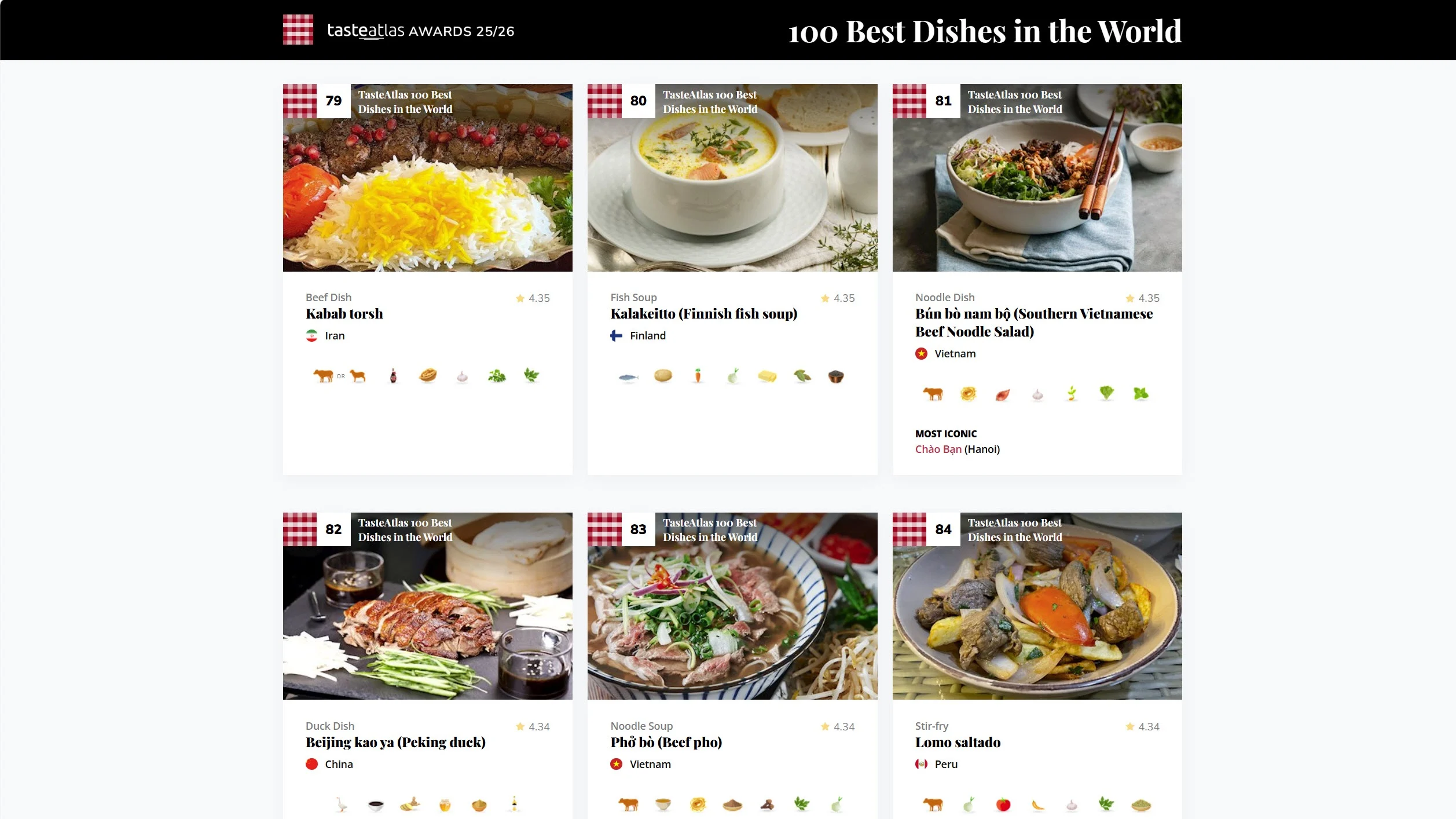1456x819 pixels.
Task: Click the walnut ingredient icon under Kabab torsh
Action: (x=428, y=376)
